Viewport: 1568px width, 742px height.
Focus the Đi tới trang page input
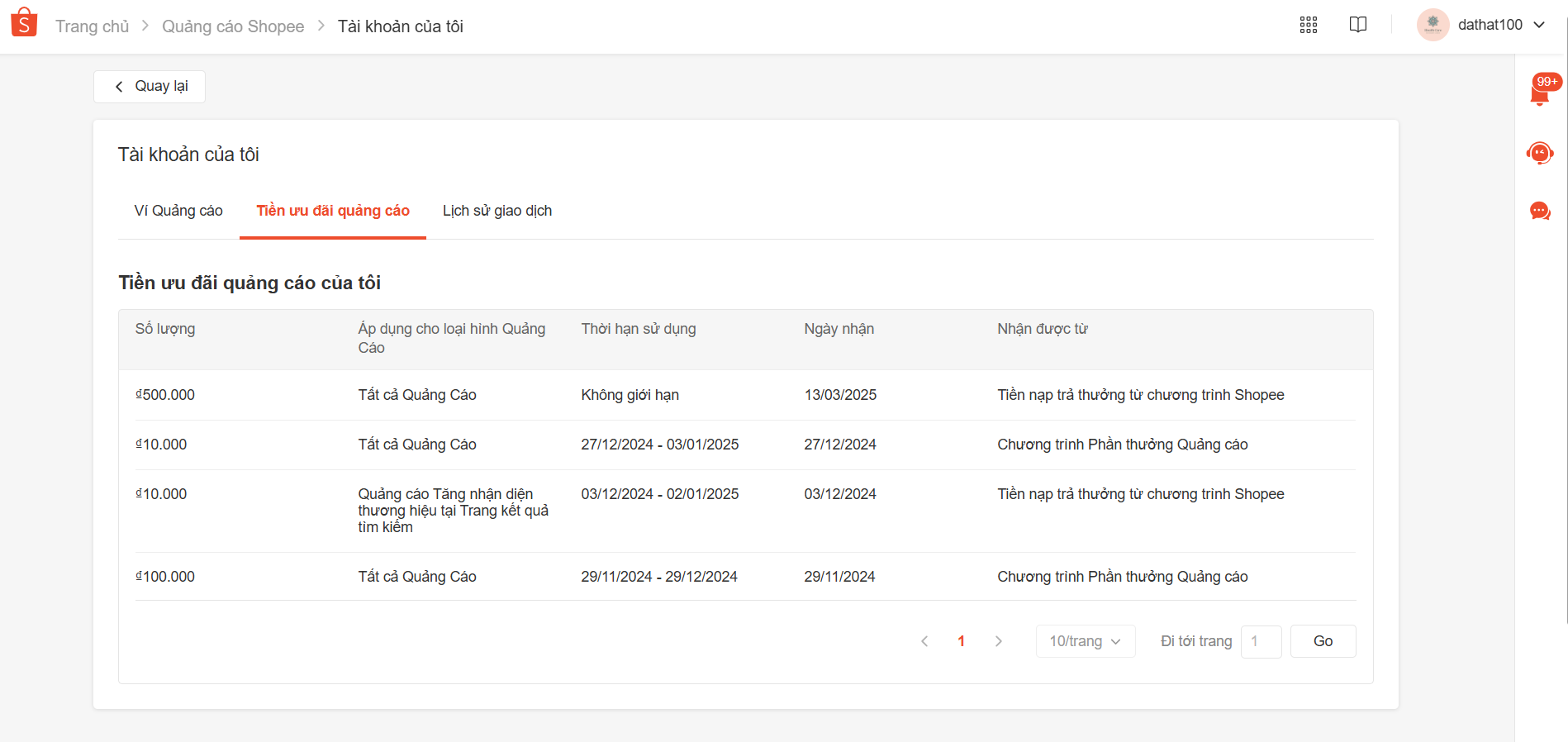coord(1262,641)
